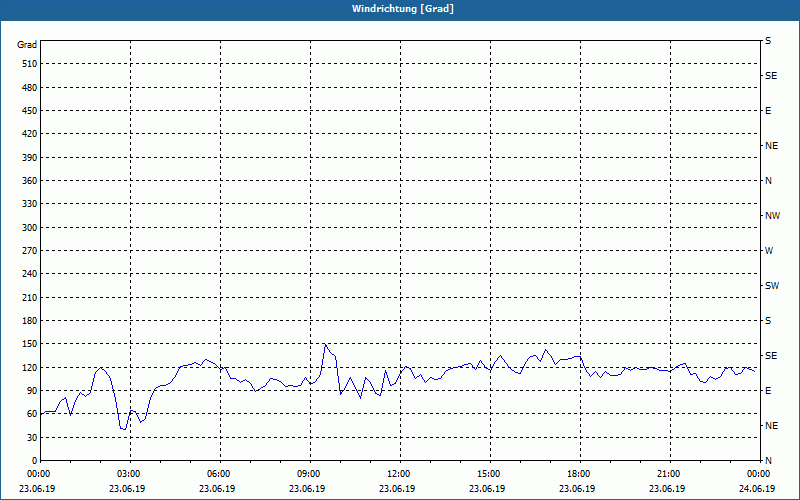The height and width of the screenshot is (500, 800).
Task: Select the 30 y-axis value
Action: tap(32, 437)
